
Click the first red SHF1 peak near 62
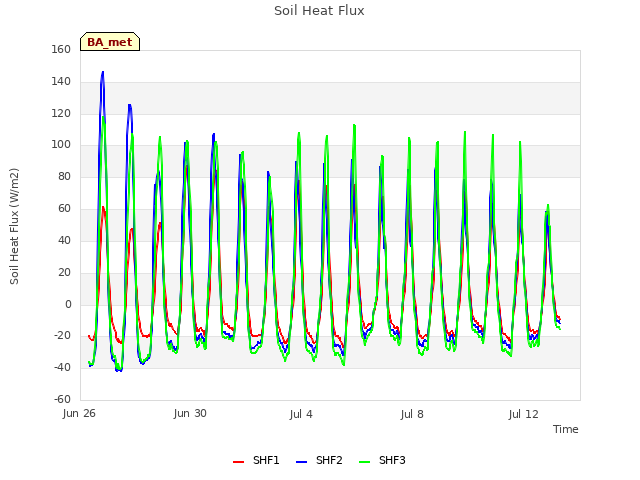[103, 207]
